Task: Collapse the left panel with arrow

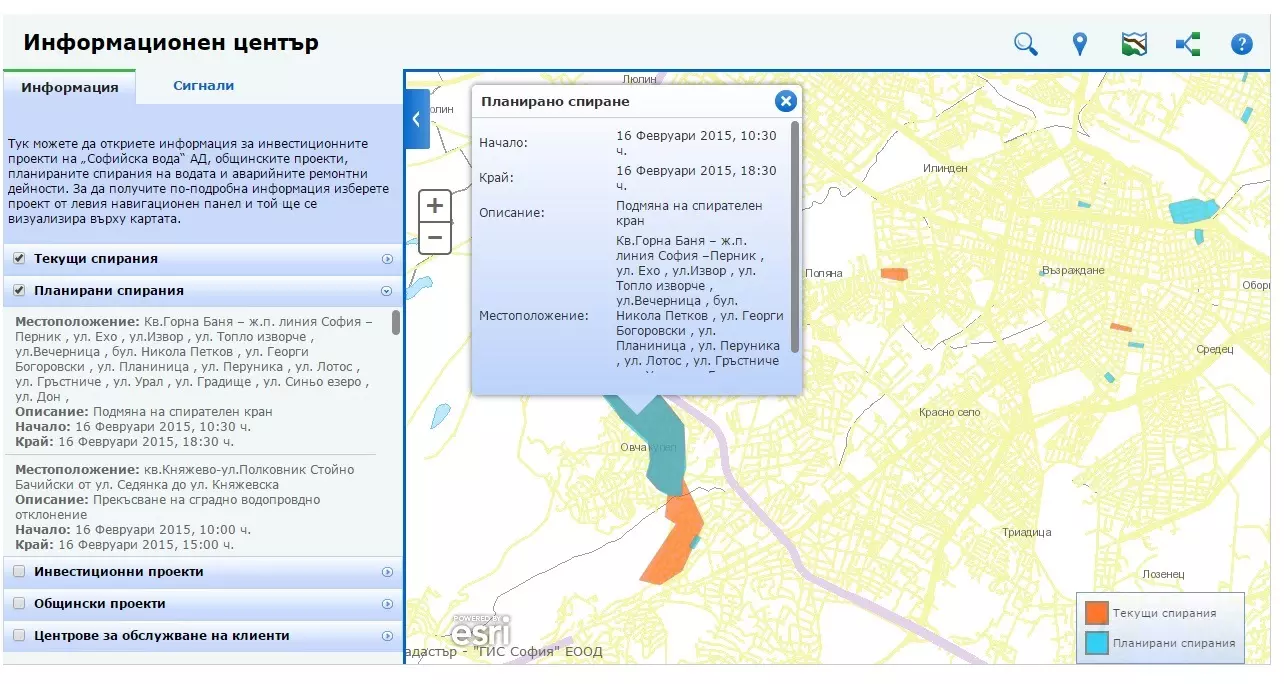Action: tap(417, 119)
